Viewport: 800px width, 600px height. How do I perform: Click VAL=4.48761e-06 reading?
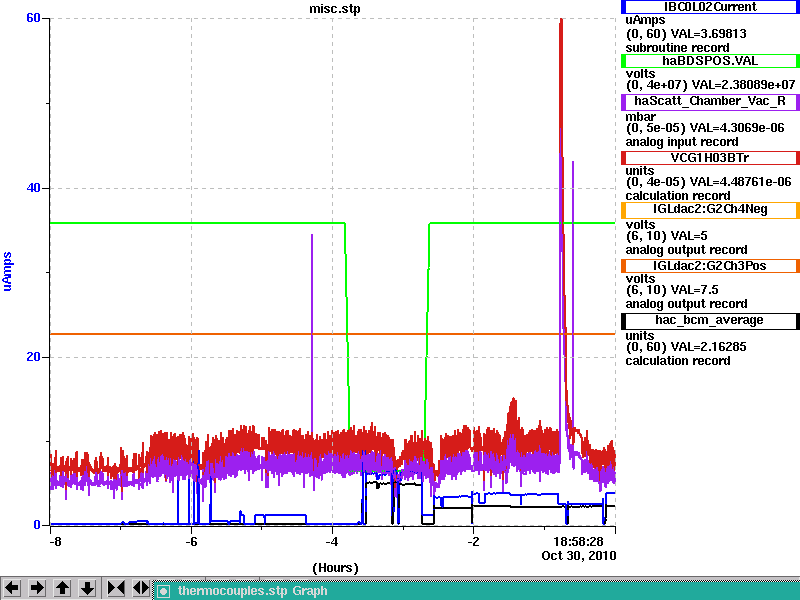tap(741, 182)
